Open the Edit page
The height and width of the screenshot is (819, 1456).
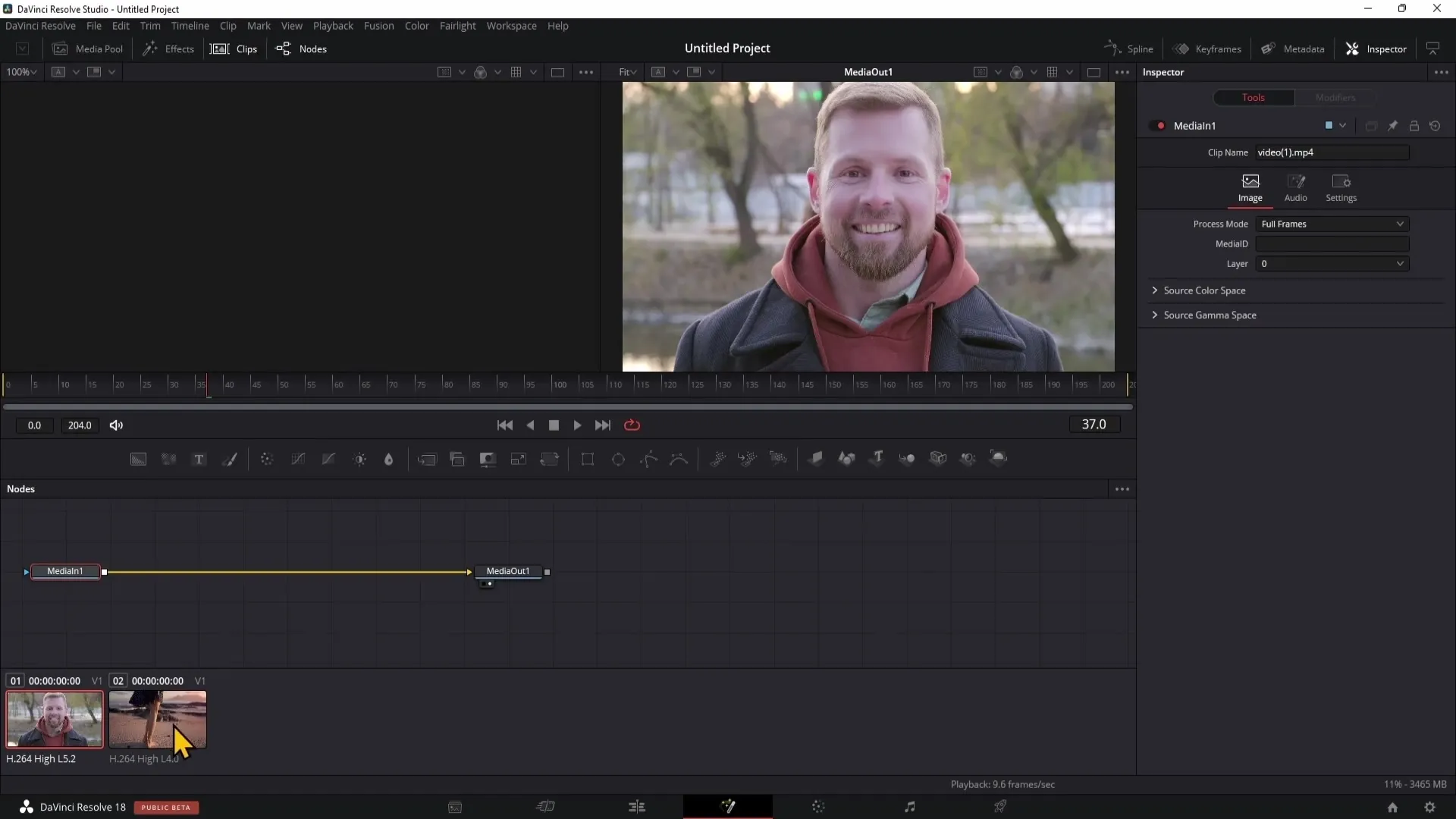pyautogui.click(x=637, y=807)
